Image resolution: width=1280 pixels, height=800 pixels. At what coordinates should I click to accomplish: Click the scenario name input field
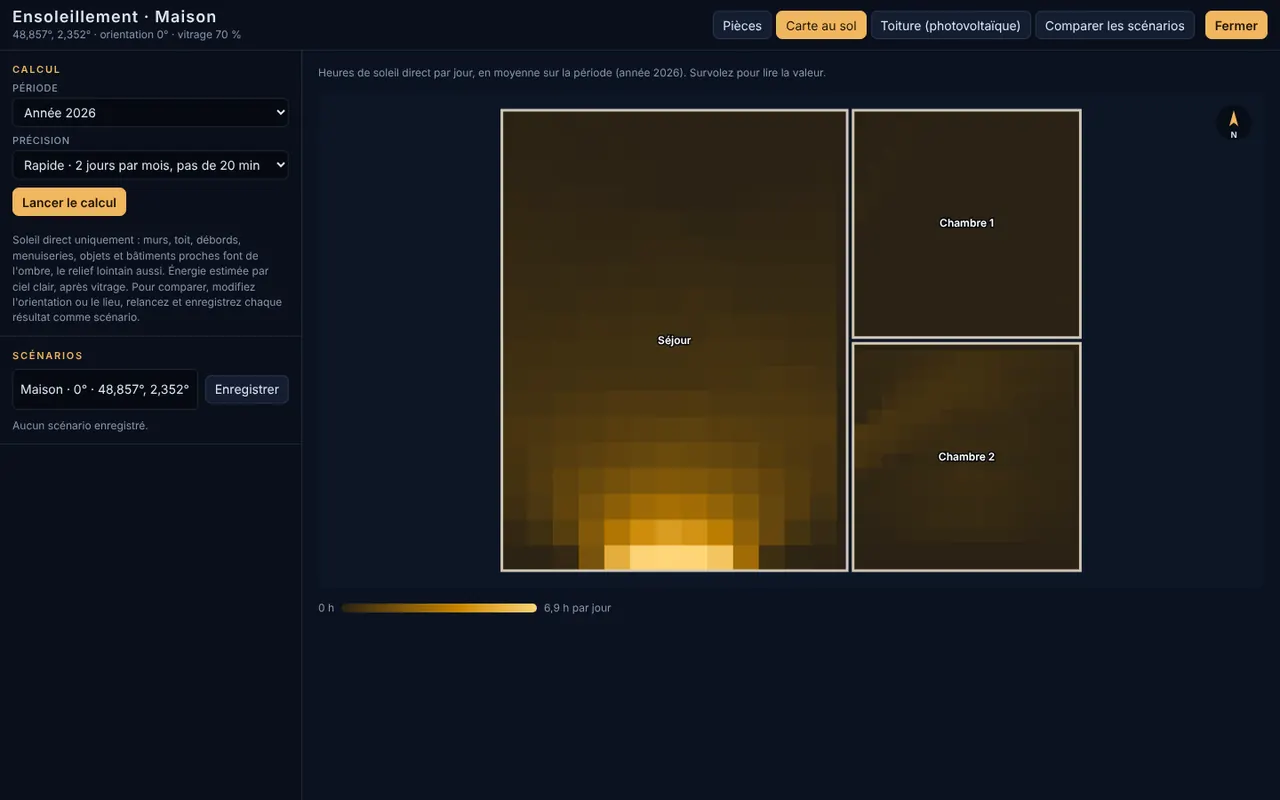pos(105,389)
